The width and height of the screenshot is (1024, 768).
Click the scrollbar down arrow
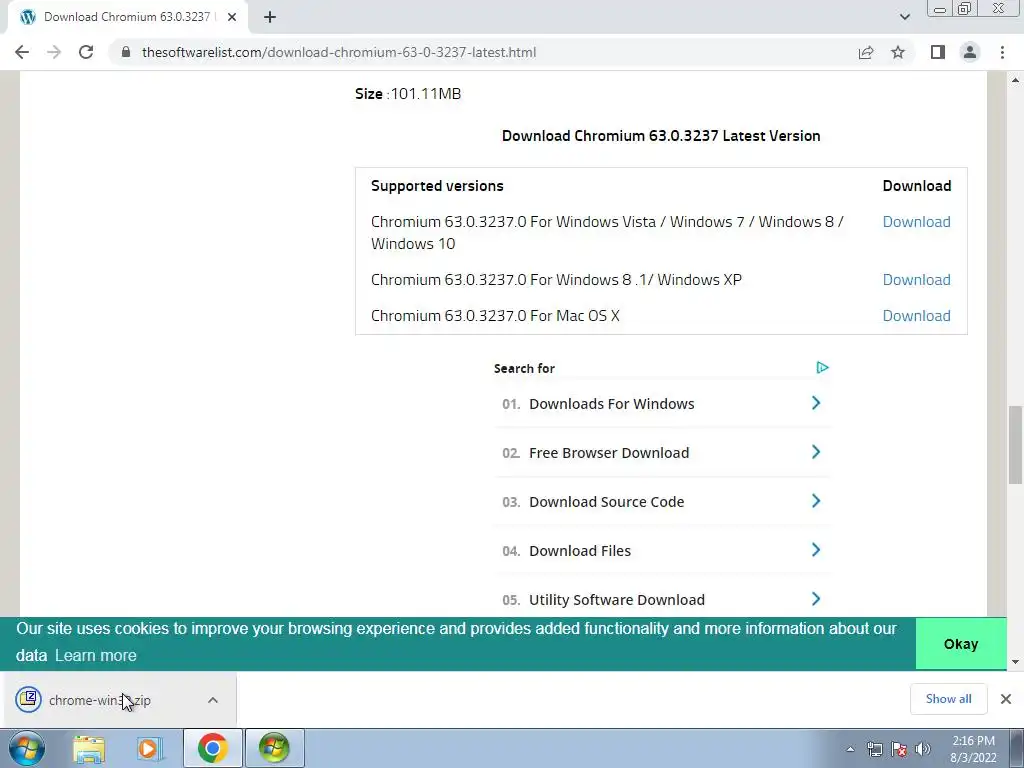coord(1015,662)
